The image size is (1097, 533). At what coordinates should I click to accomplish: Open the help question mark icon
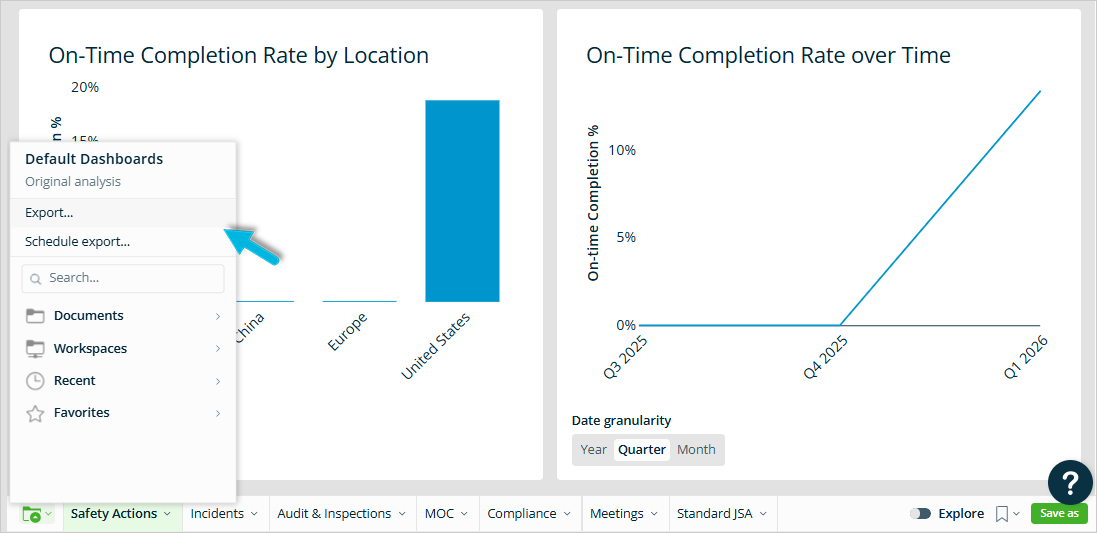[x=1069, y=483]
